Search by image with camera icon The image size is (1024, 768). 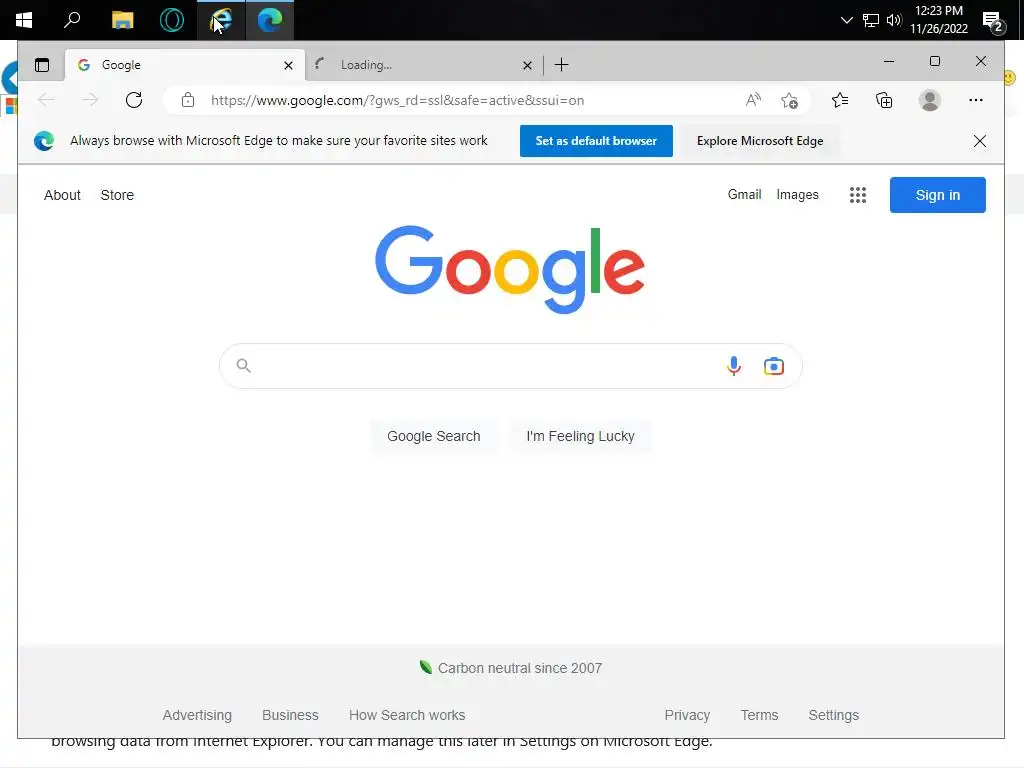773,366
